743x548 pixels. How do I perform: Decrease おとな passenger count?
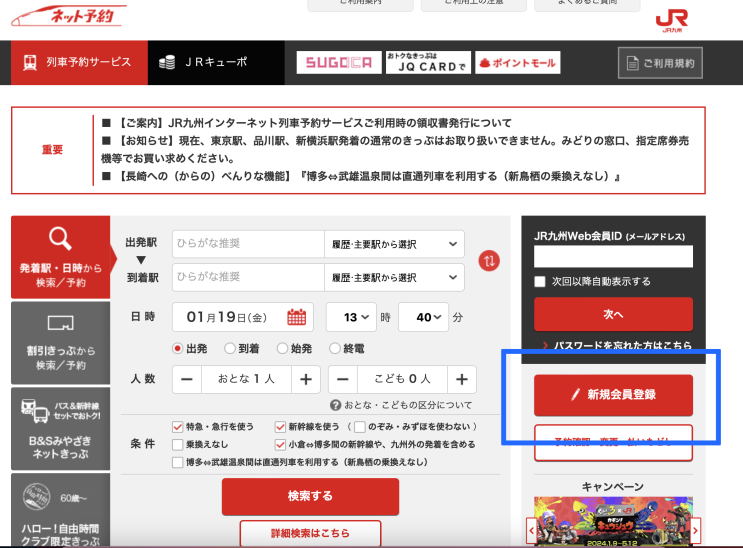[187, 379]
